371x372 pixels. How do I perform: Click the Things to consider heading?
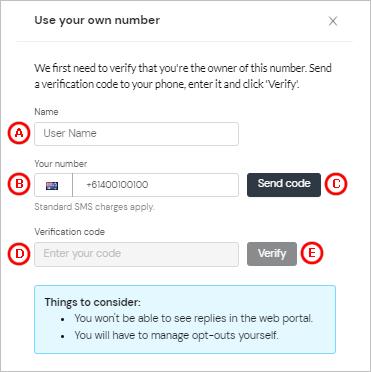click(93, 303)
